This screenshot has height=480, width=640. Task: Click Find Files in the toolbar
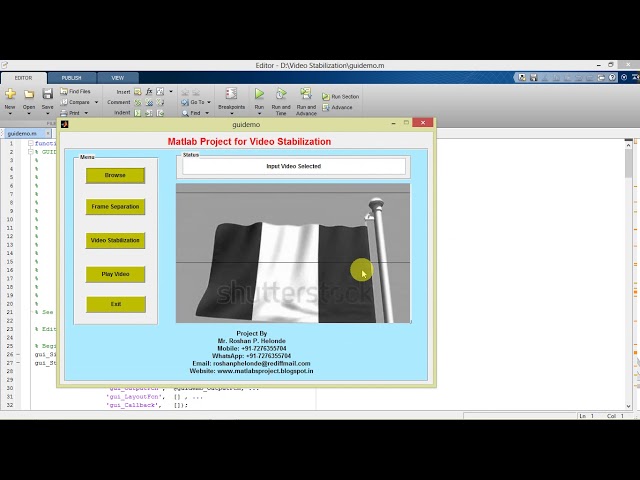tap(76, 91)
